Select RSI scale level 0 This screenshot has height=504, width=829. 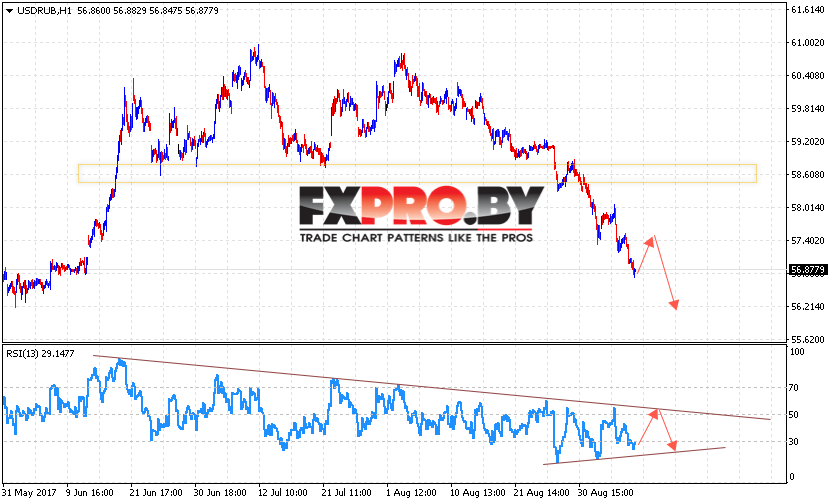pyautogui.click(x=791, y=476)
